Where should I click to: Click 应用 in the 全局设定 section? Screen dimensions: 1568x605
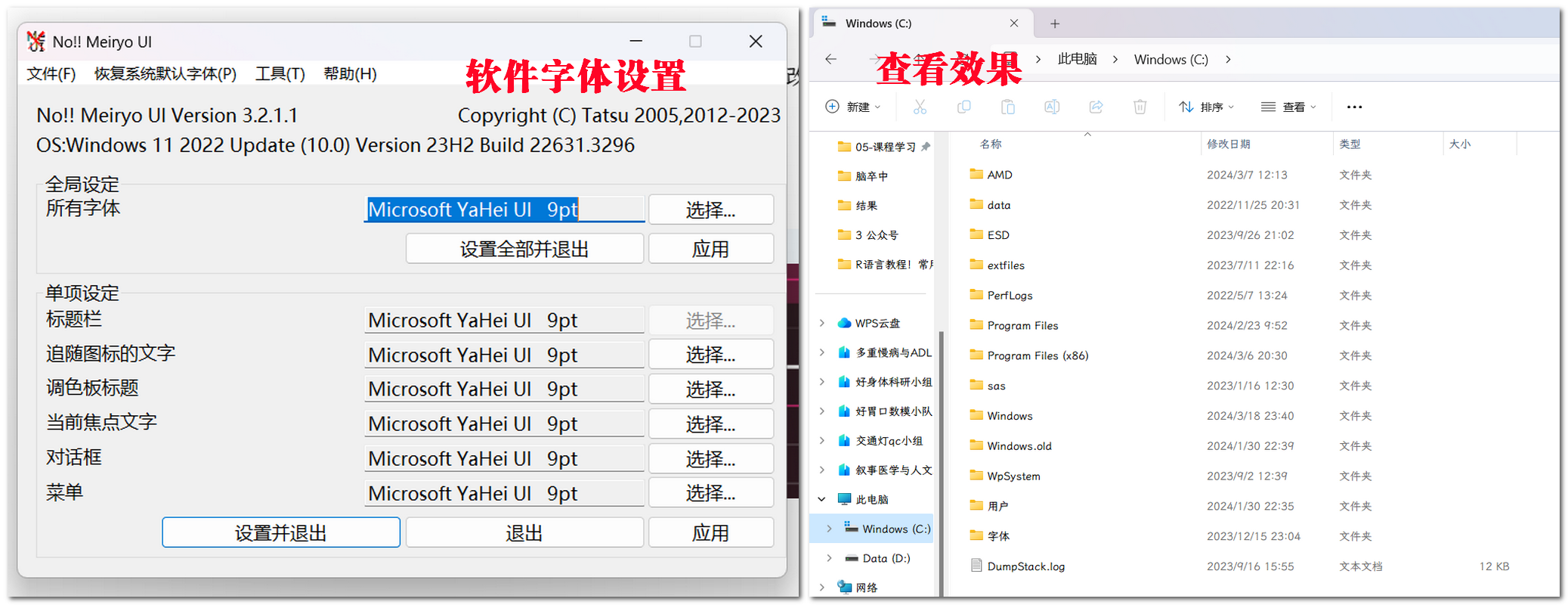point(710,249)
